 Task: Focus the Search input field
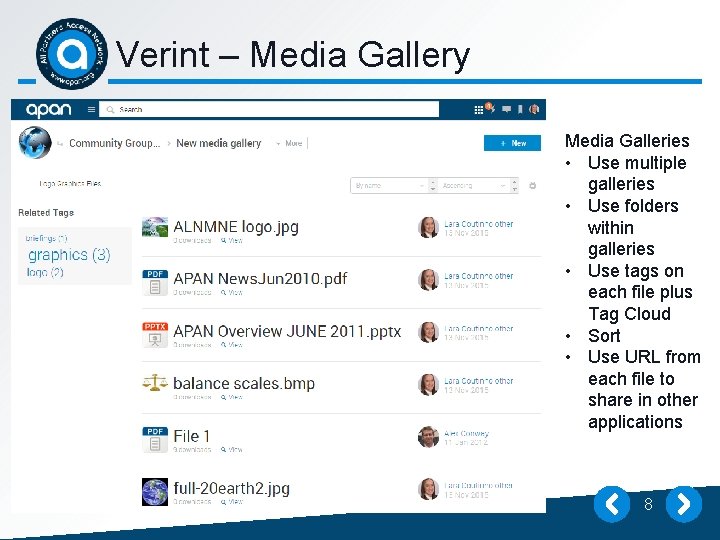[269, 110]
